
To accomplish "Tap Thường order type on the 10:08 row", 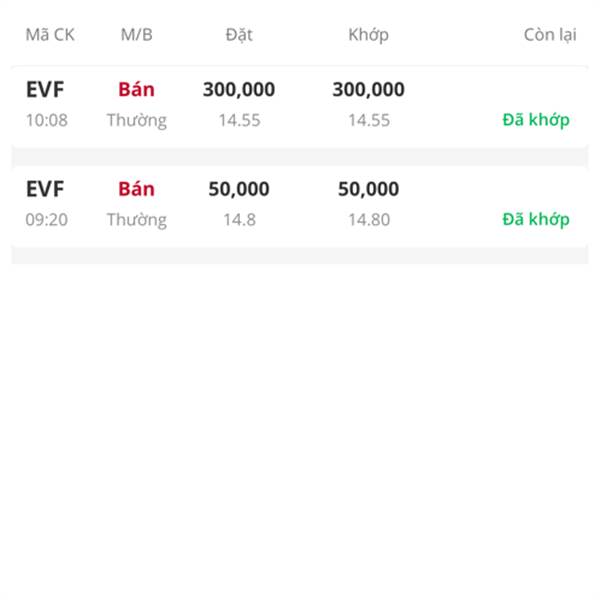I will pyautogui.click(x=137, y=121).
